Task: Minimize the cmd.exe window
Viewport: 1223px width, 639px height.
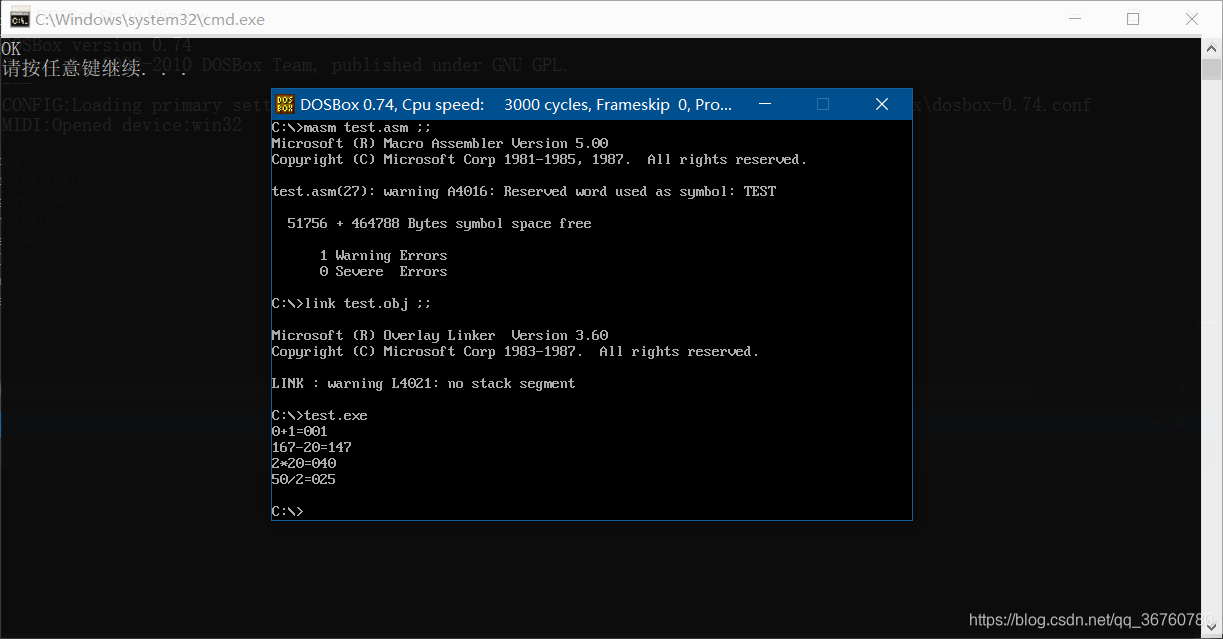Action: tap(1075, 19)
